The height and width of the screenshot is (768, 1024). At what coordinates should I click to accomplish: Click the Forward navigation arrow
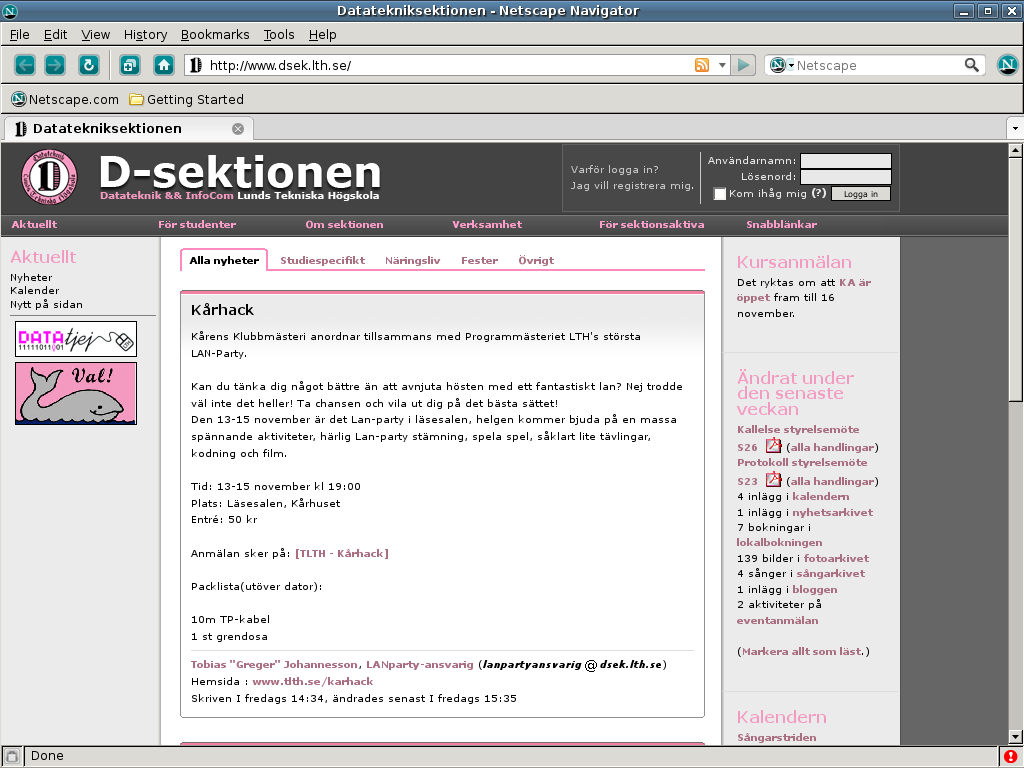pos(55,65)
